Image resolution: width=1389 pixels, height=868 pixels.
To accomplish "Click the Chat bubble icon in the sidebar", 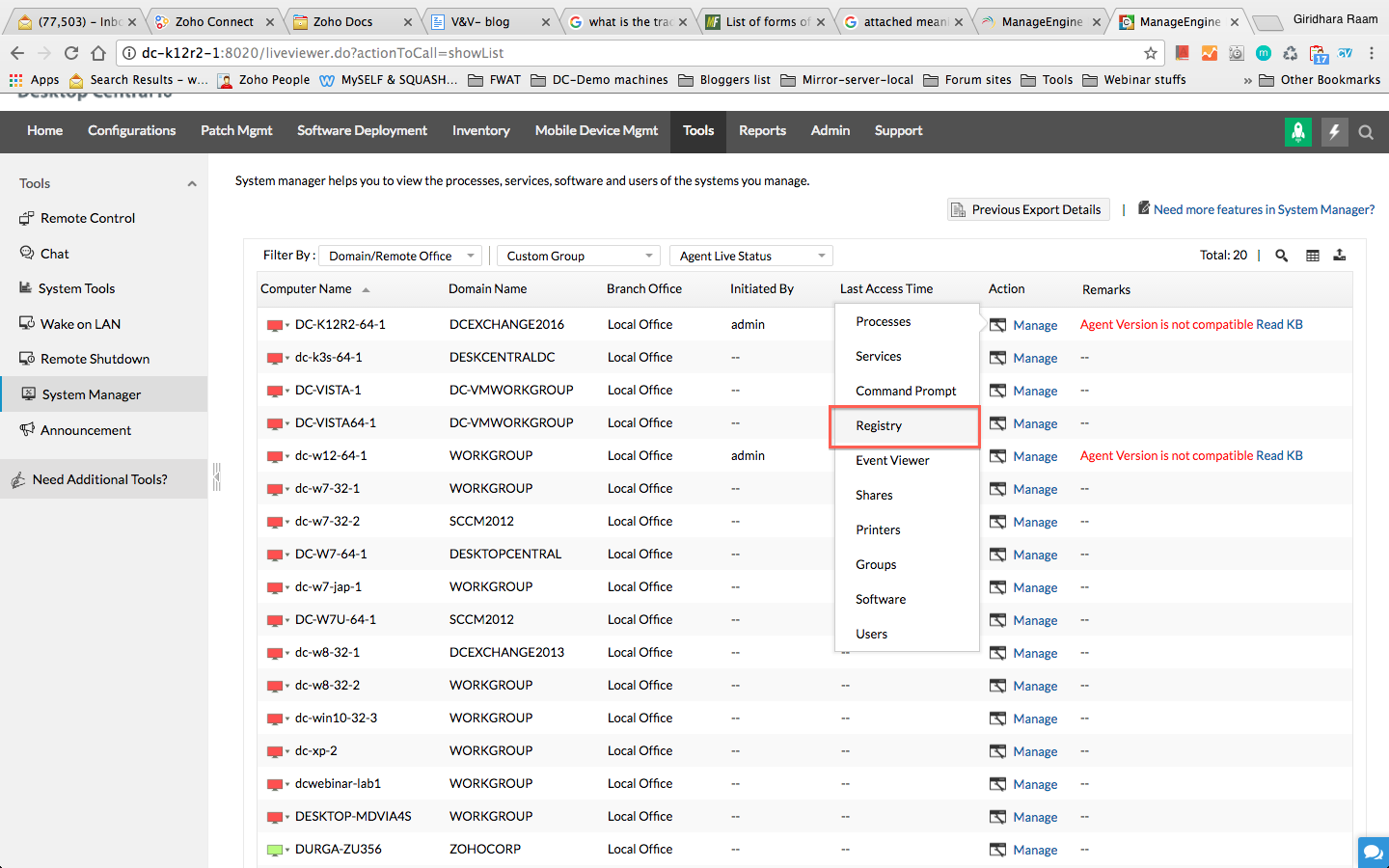I will 26,253.
